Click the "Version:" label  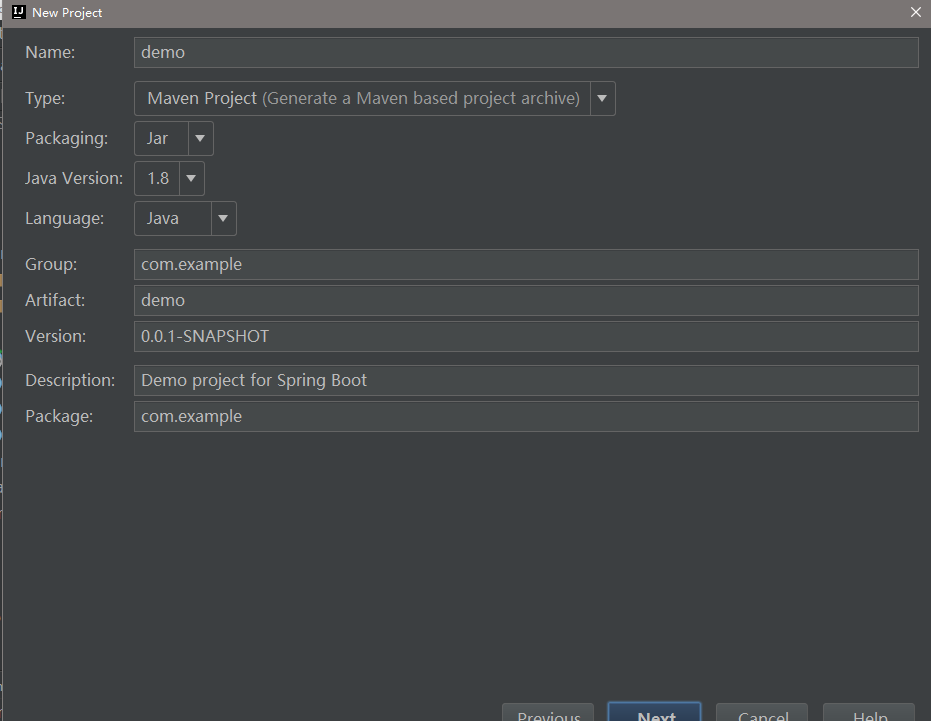coord(56,336)
